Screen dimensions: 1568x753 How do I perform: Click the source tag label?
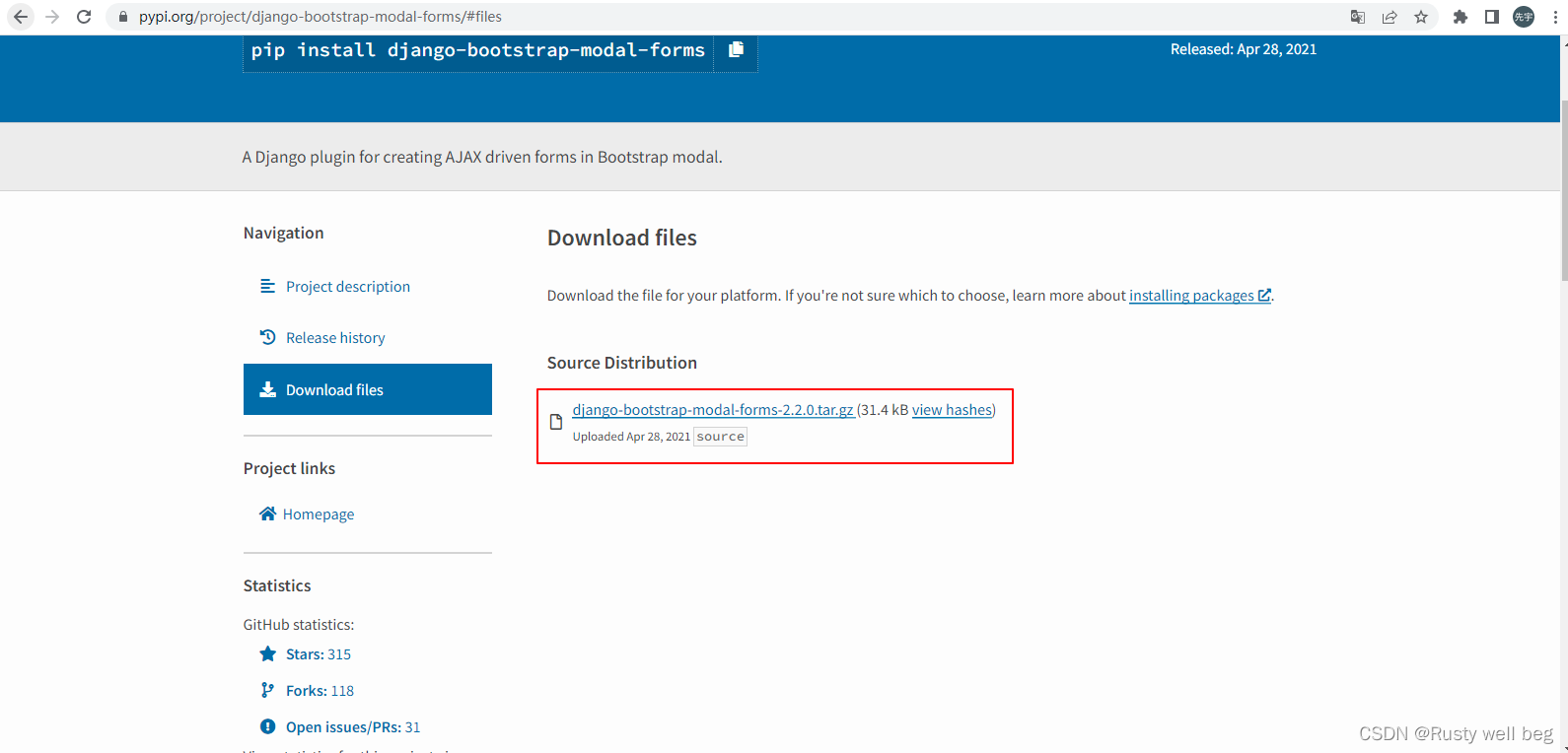click(721, 437)
